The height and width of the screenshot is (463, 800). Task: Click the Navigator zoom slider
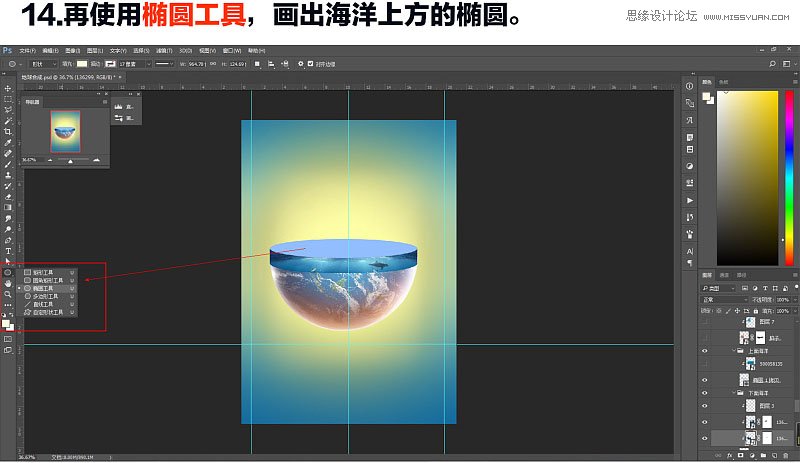(x=70, y=160)
